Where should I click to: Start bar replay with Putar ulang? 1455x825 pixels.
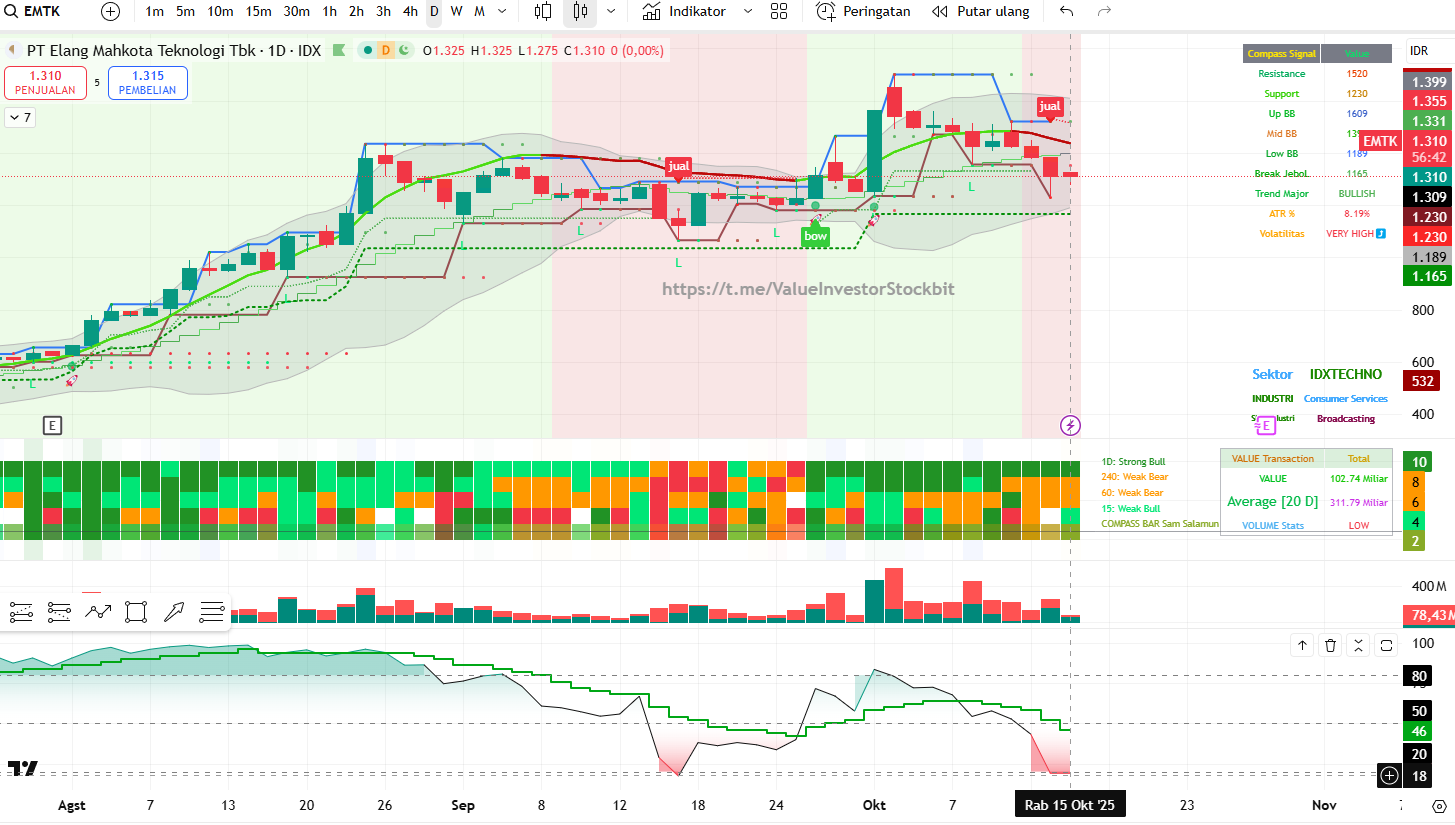click(981, 12)
